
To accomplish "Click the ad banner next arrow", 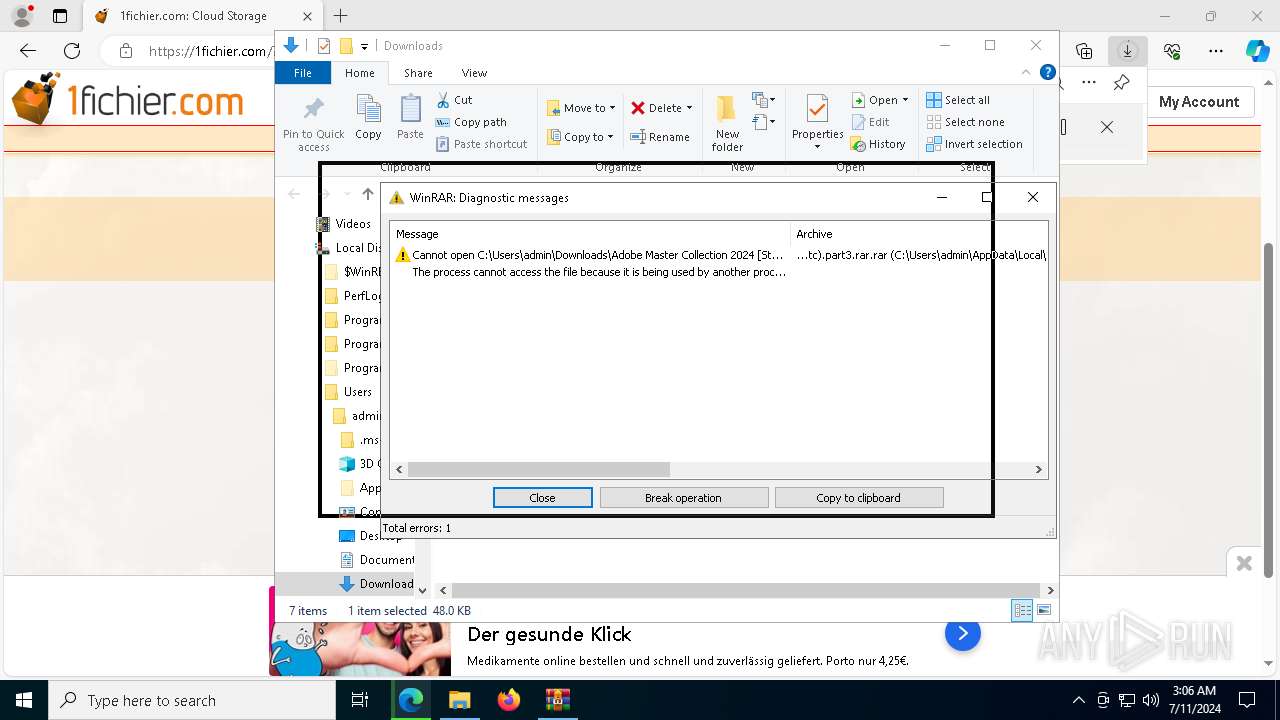I will (962, 633).
